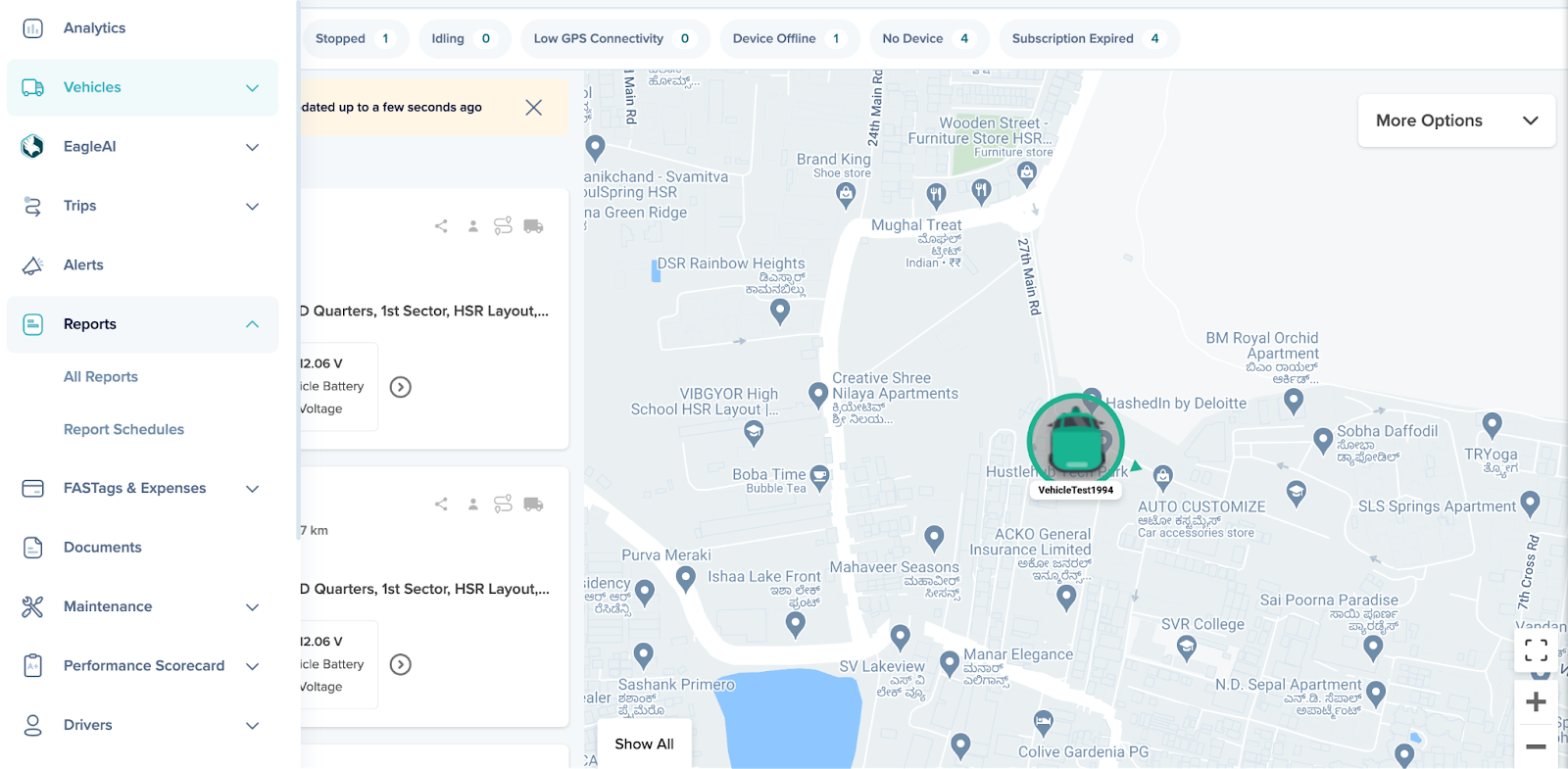
Task: Open vehicle battery details arrow on first card
Action: (400, 387)
